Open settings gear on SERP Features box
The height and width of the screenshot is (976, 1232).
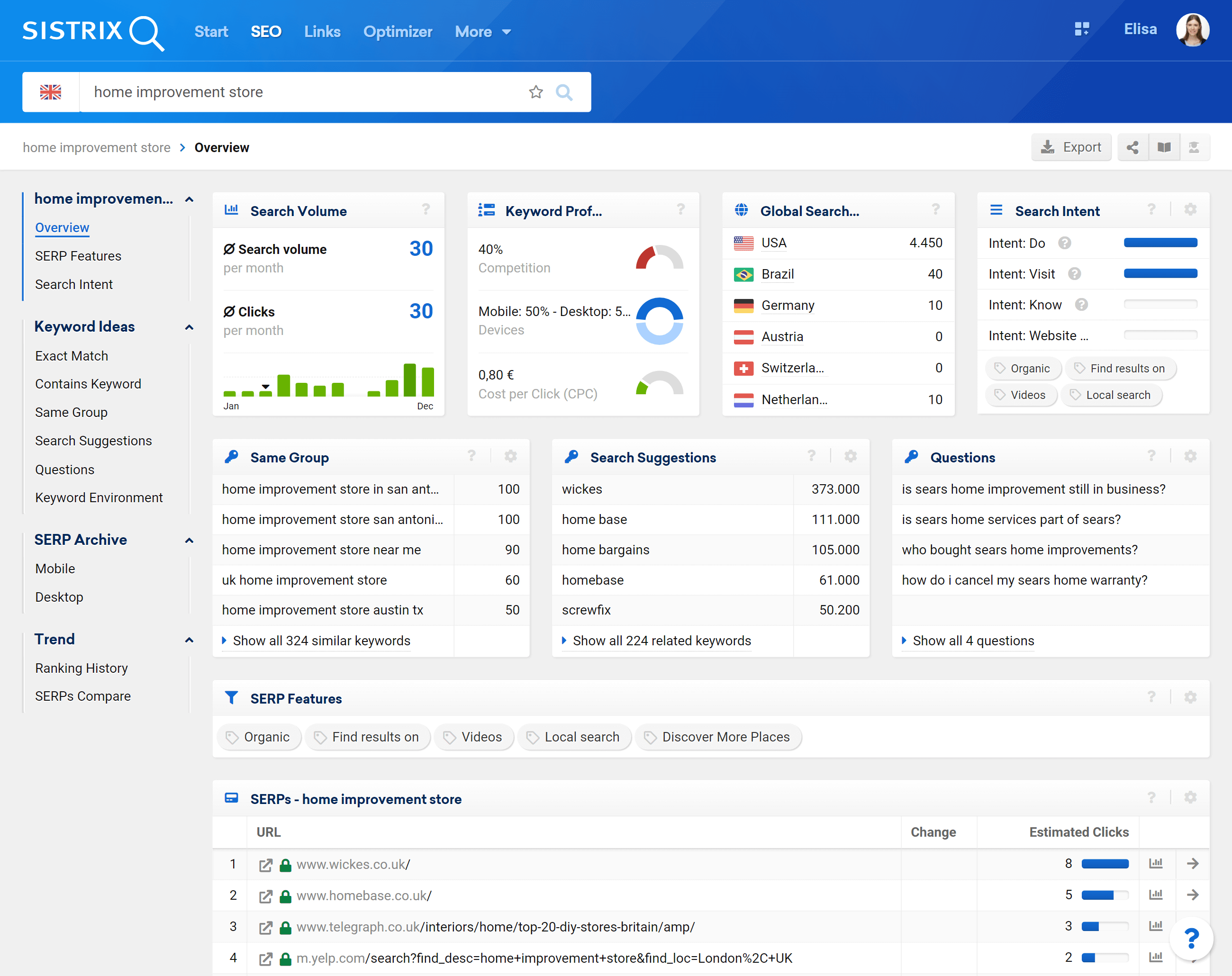pyautogui.click(x=1190, y=697)
